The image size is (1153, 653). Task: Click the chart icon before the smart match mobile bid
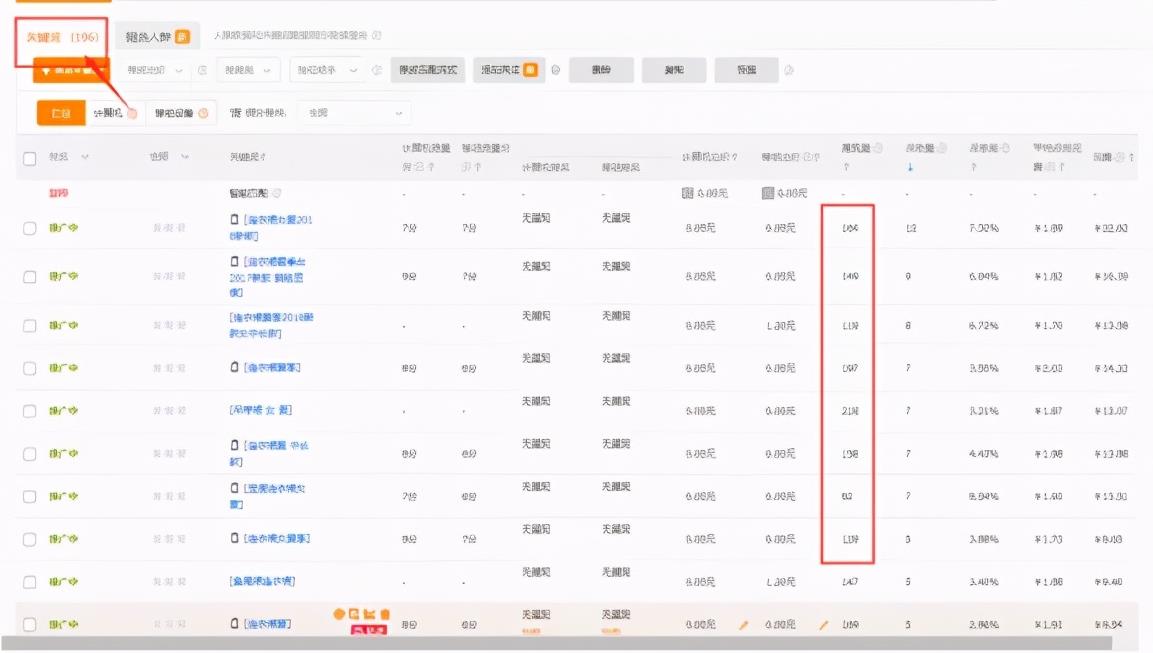(x=768, y=193)
